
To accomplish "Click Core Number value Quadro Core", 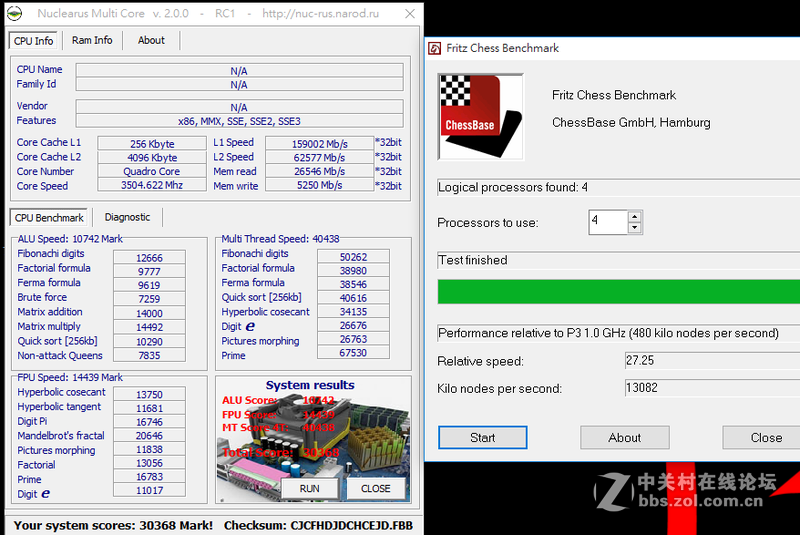I will point(152,171).
